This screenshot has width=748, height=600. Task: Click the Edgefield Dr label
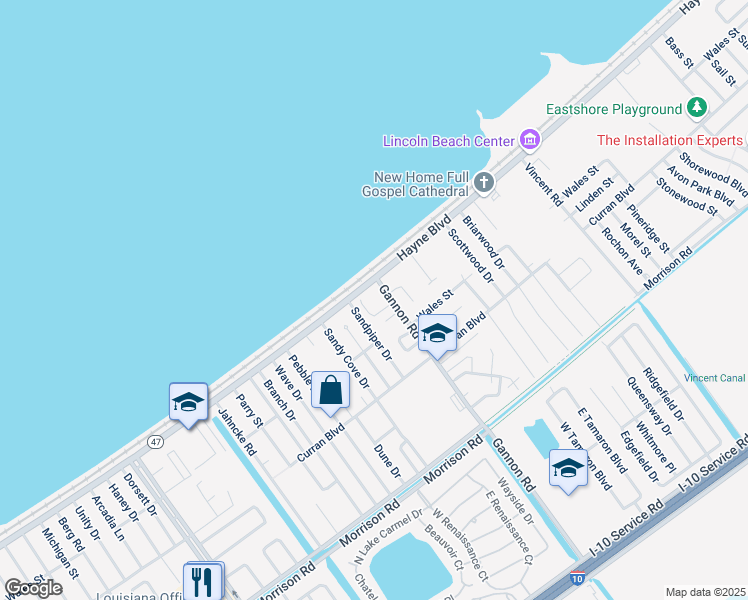(639, 456)
